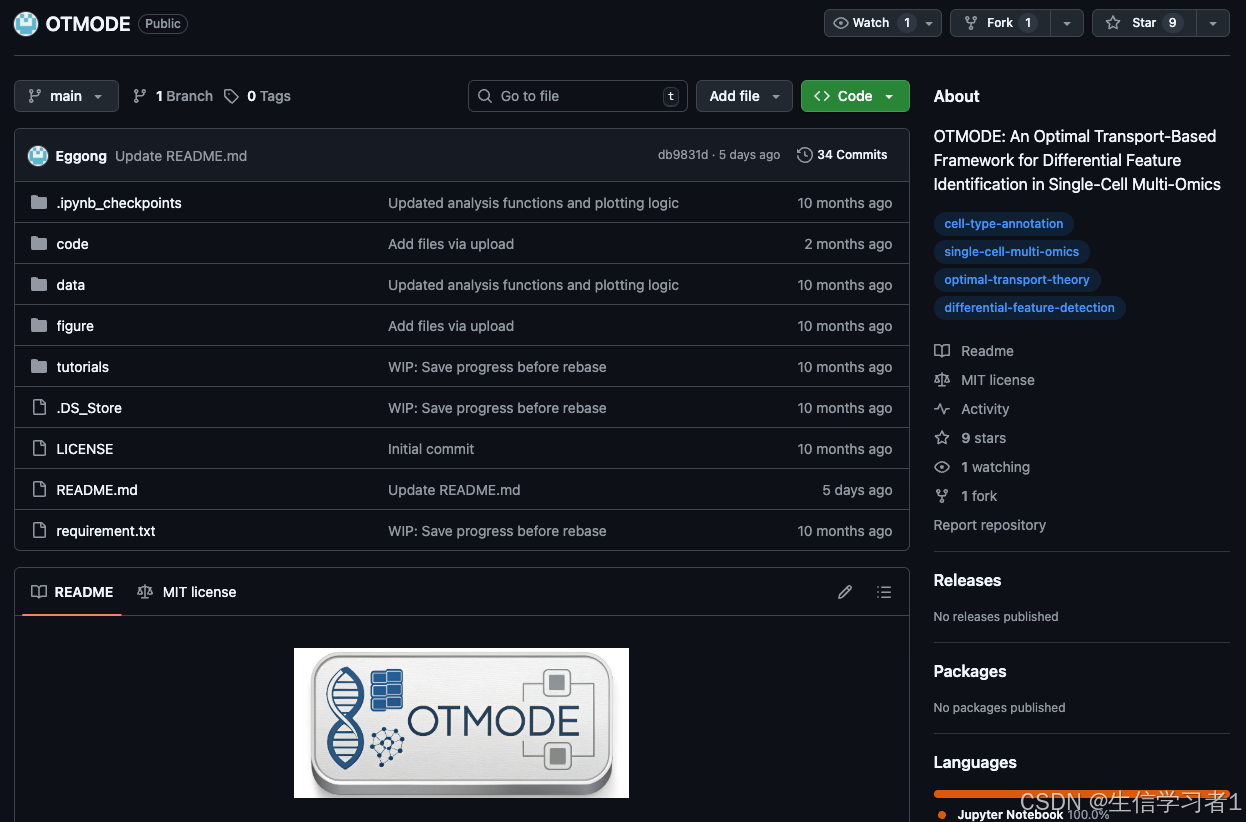
Task: Click the eye icon next to 1 watching
Action: (x=942, y=467)
